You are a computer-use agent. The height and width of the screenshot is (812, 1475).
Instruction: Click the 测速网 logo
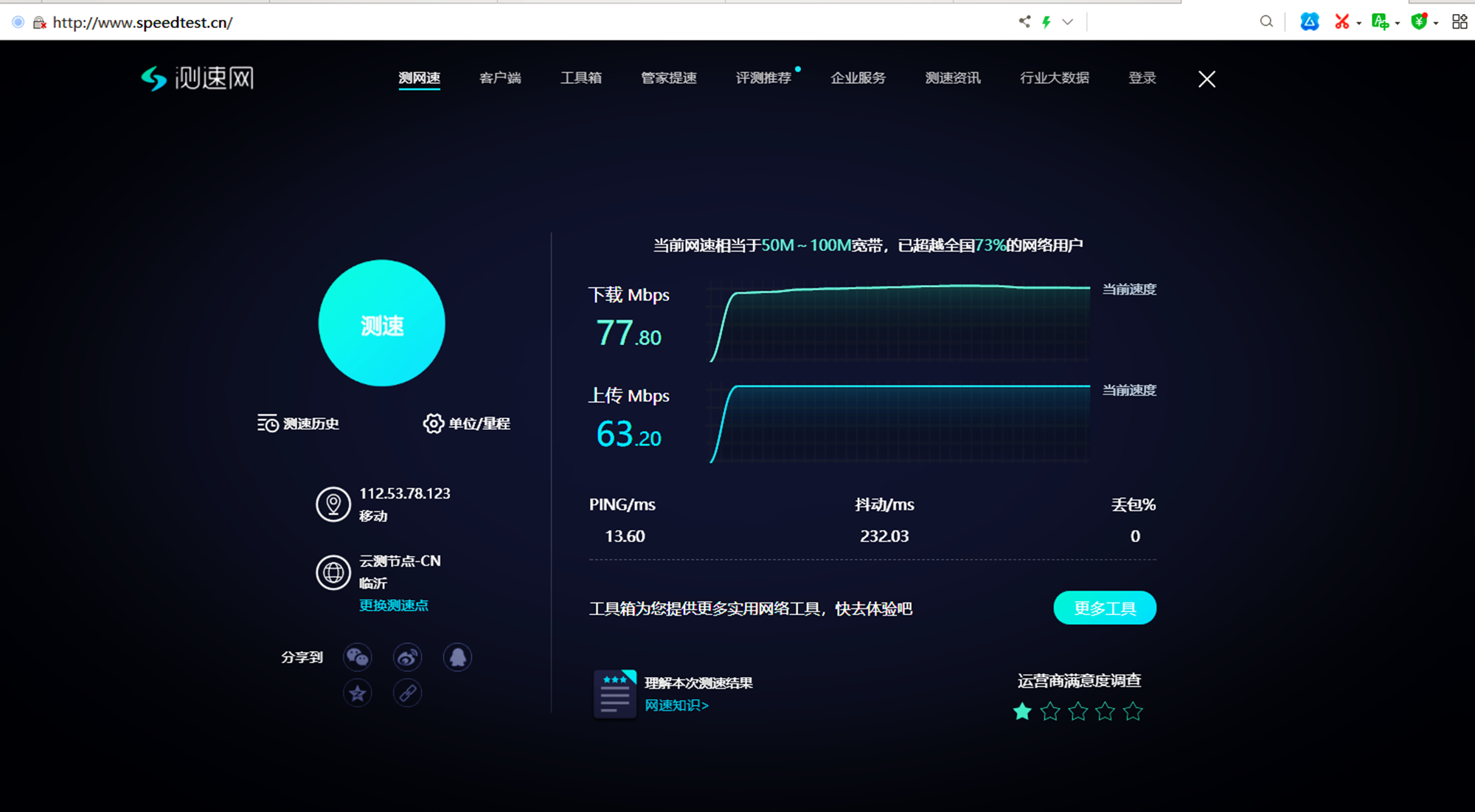click(198, 78)
